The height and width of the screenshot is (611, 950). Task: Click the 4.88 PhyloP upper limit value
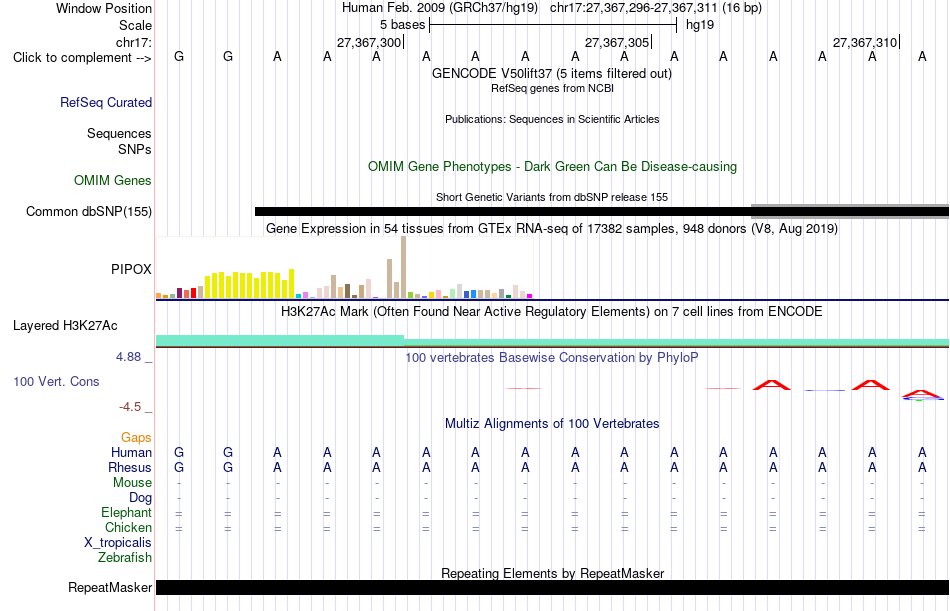point(128,357)
